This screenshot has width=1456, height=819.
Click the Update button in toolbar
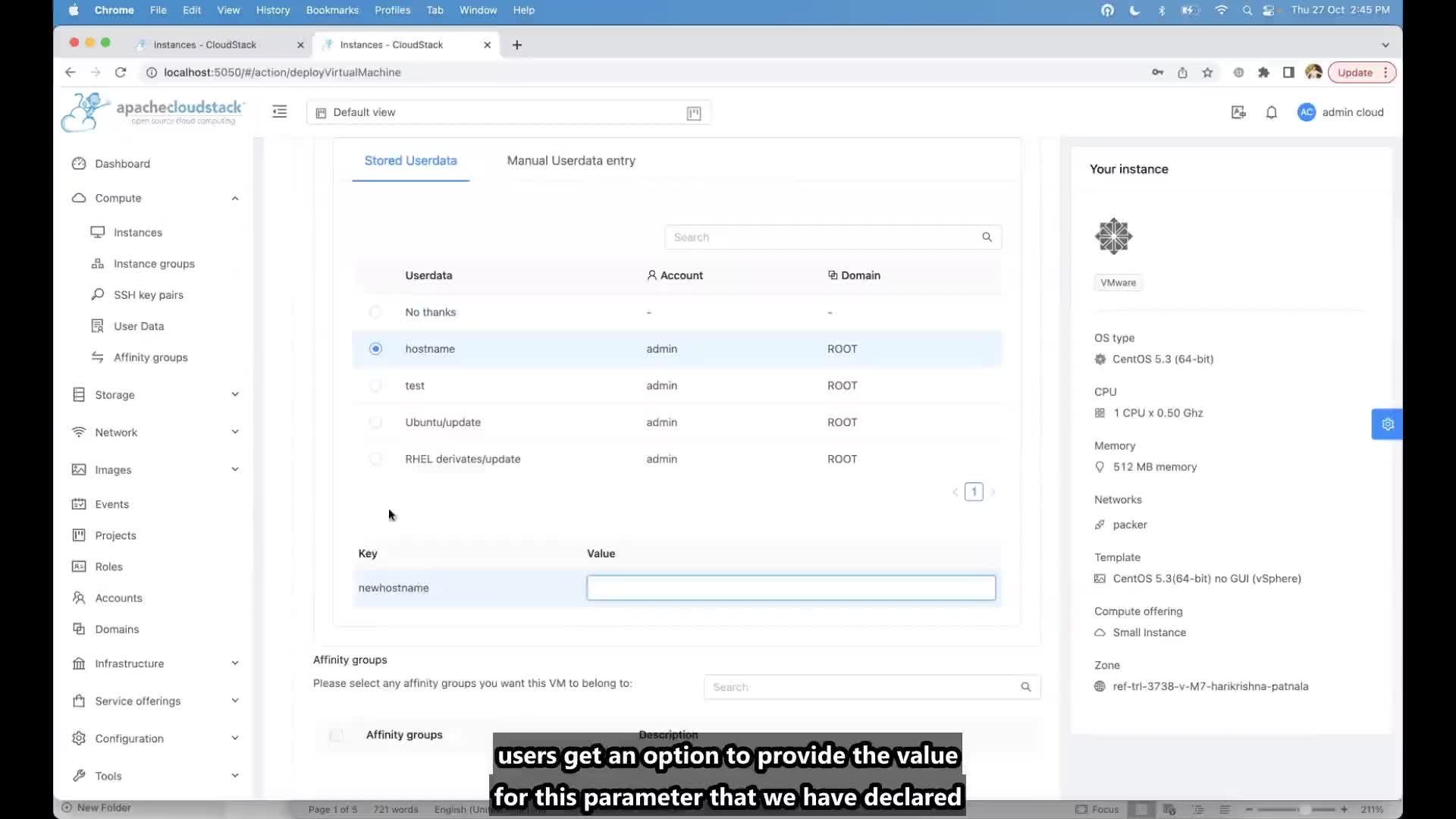pyautogui.click(x=1356, y=72)
